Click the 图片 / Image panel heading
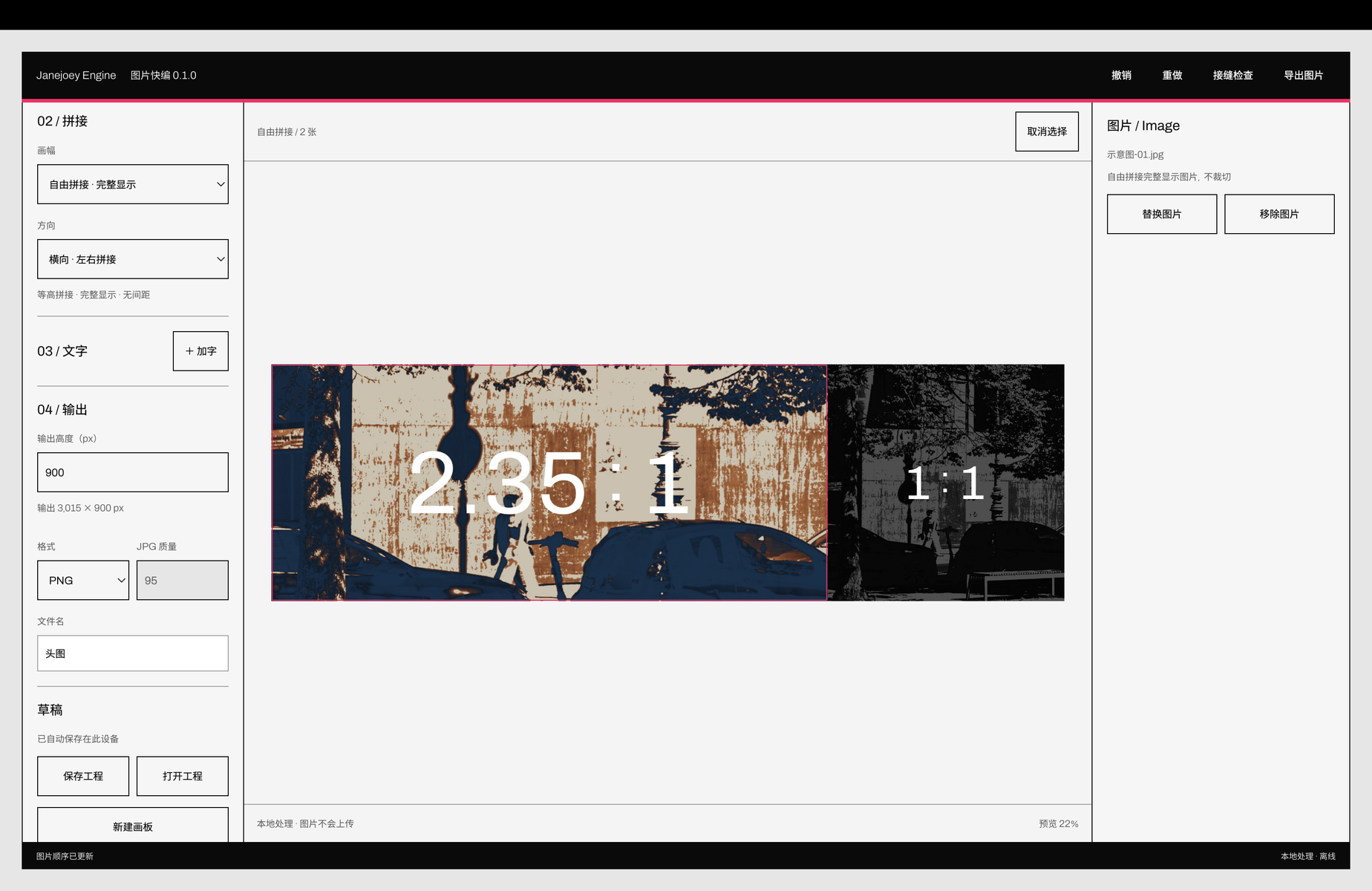Image resolution: width=1372 pixels, height=891 pixels. pyautogui.click(x=1143, y=125)
